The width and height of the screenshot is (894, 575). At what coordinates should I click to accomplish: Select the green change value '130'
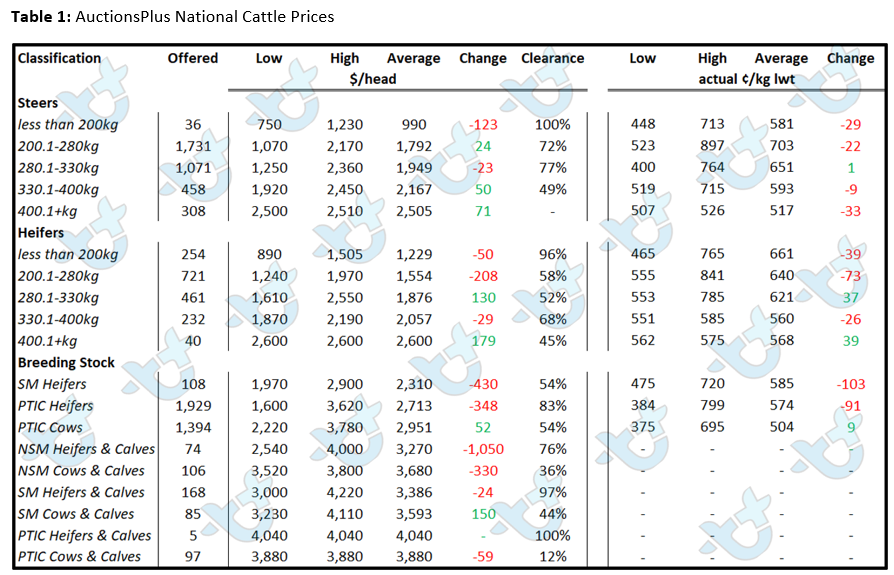tap(483, 298)
